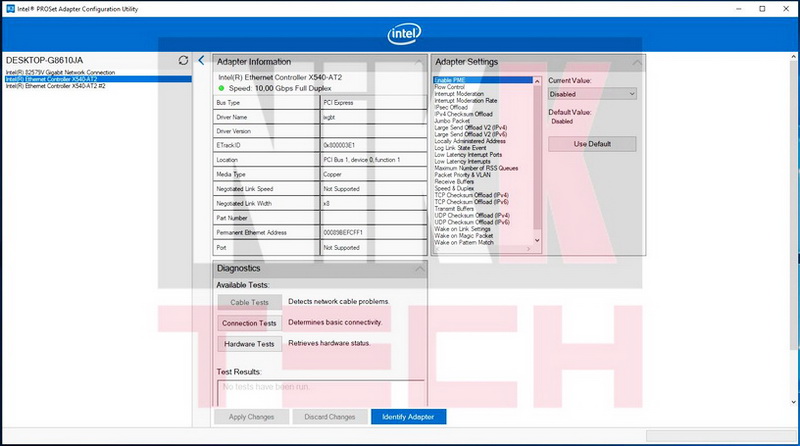Select Transmit Buffers setting
This screenshot has height=446, width=800.
tap(454, 209)
